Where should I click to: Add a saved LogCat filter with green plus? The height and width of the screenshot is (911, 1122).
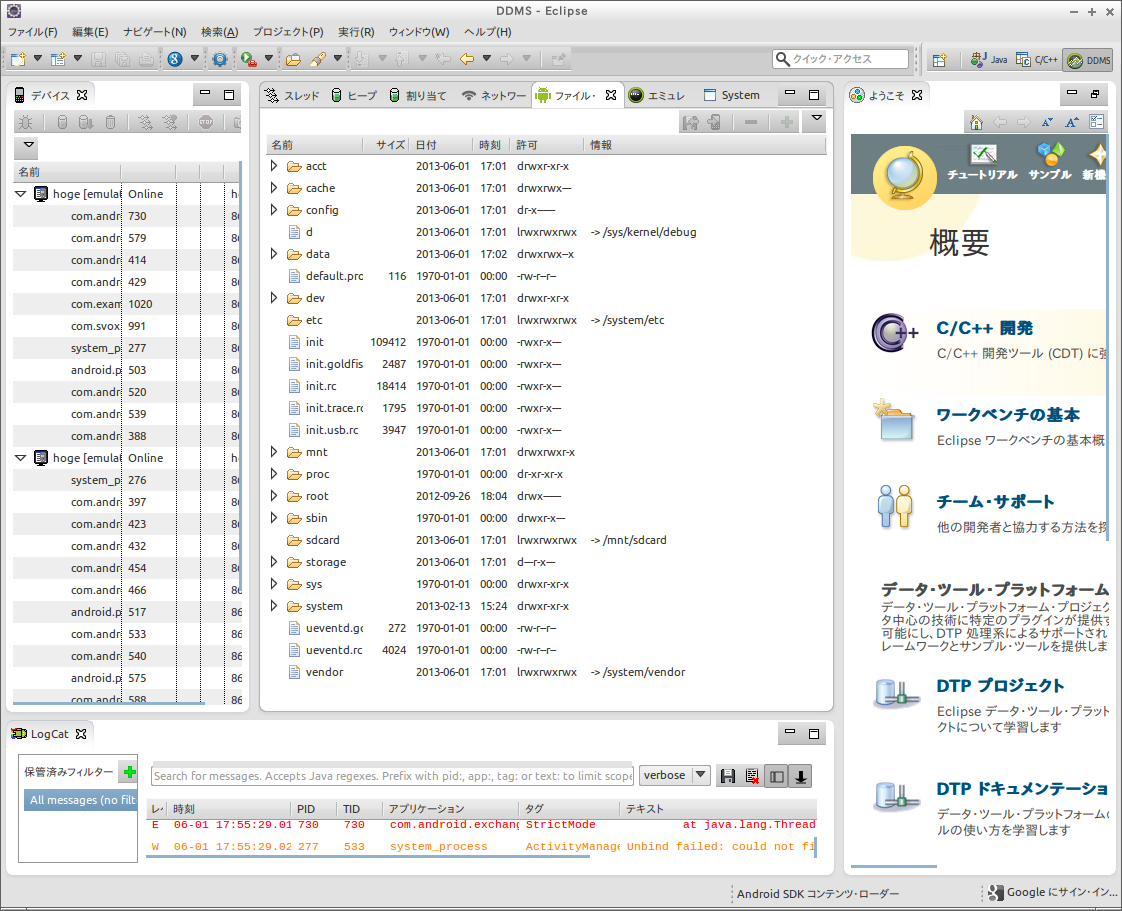[x=130, y=771]
